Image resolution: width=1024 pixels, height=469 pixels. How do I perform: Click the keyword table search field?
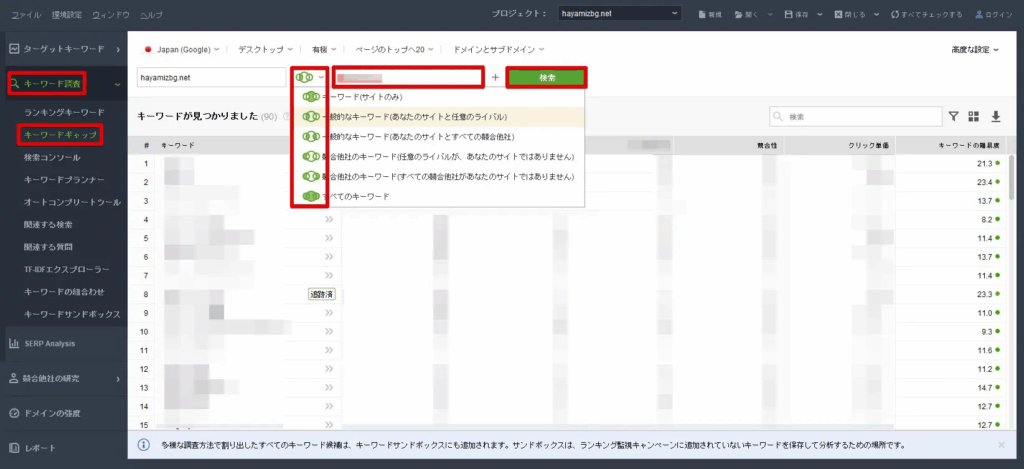pyautogui.click(x=855, y=117)
